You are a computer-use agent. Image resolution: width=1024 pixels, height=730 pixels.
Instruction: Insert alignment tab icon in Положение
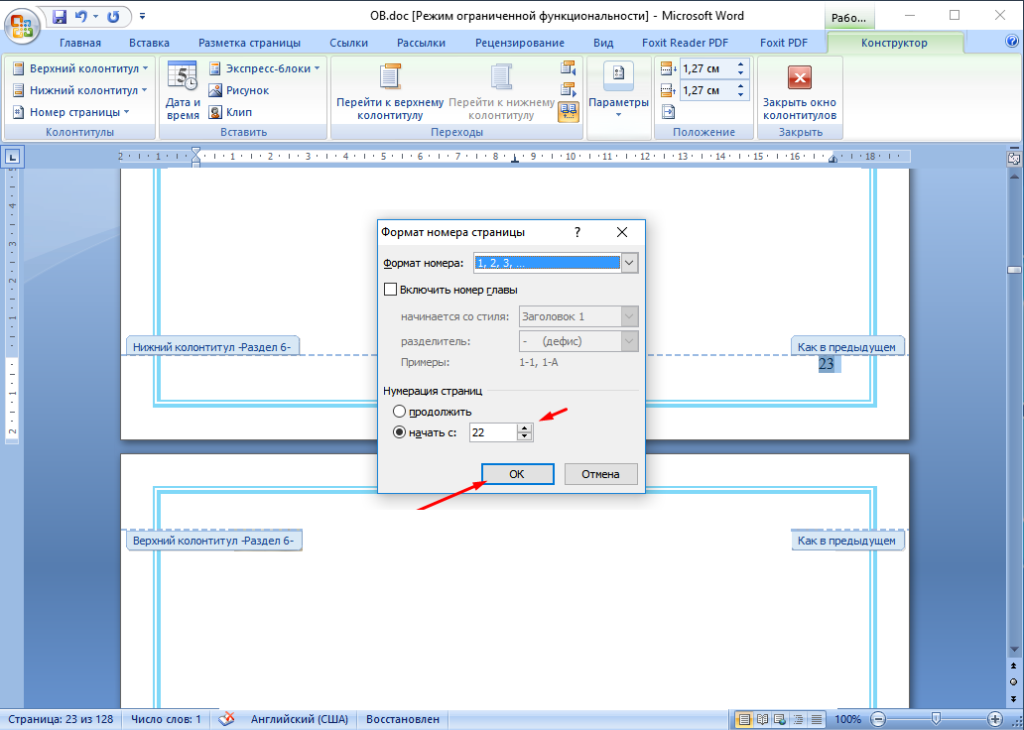(667, 112)
